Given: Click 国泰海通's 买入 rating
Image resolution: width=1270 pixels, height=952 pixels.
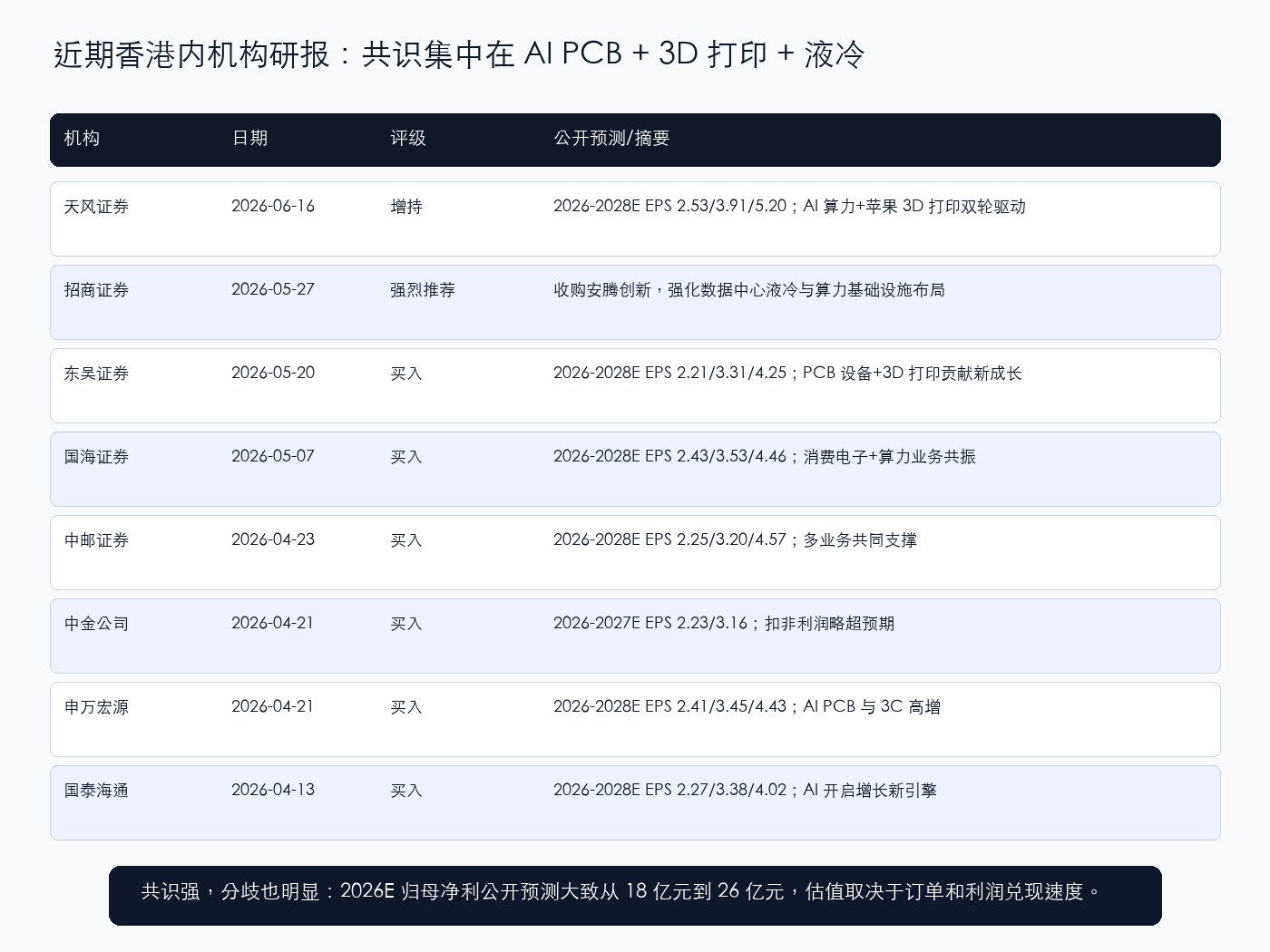Looking at the screenshot, I should (x=406, y=791).
